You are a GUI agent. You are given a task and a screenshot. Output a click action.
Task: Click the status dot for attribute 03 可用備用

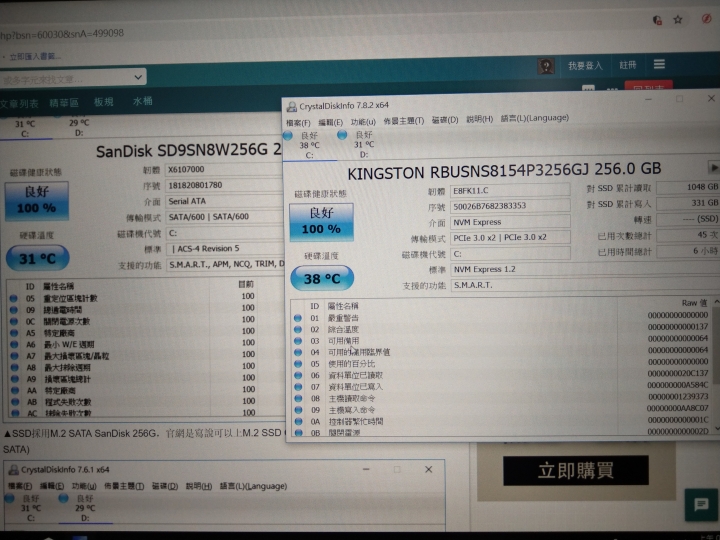(298, 341)
